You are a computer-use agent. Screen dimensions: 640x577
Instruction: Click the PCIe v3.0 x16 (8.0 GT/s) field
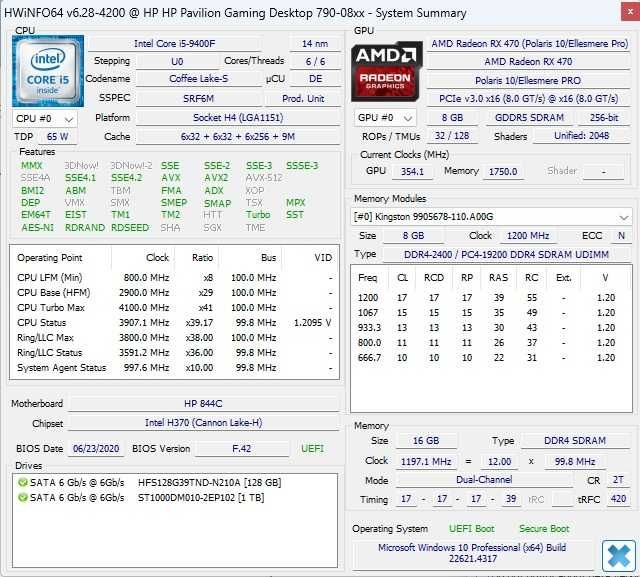(x=529, y=99)
